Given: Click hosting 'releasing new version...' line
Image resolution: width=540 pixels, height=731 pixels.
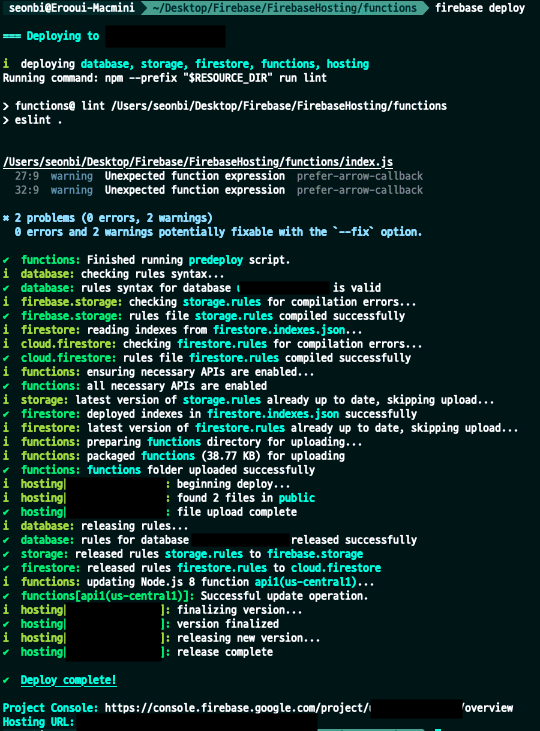Looking at the screenshot, I should coord(161,637).
